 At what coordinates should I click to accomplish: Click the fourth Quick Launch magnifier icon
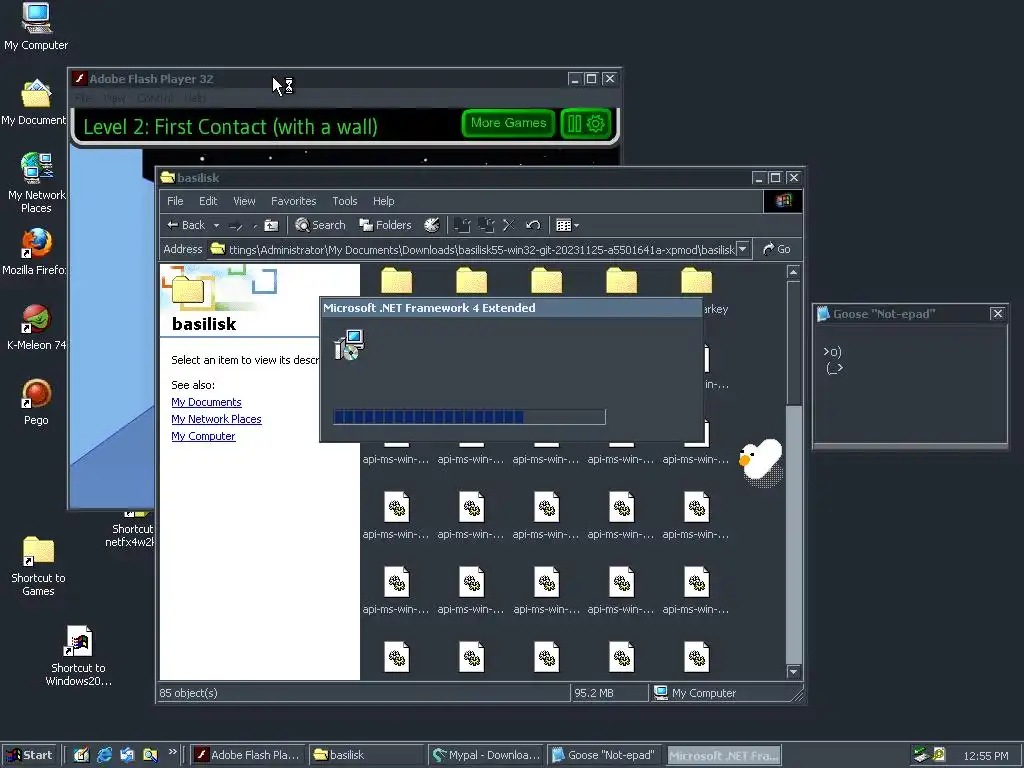tap(150, 755)
